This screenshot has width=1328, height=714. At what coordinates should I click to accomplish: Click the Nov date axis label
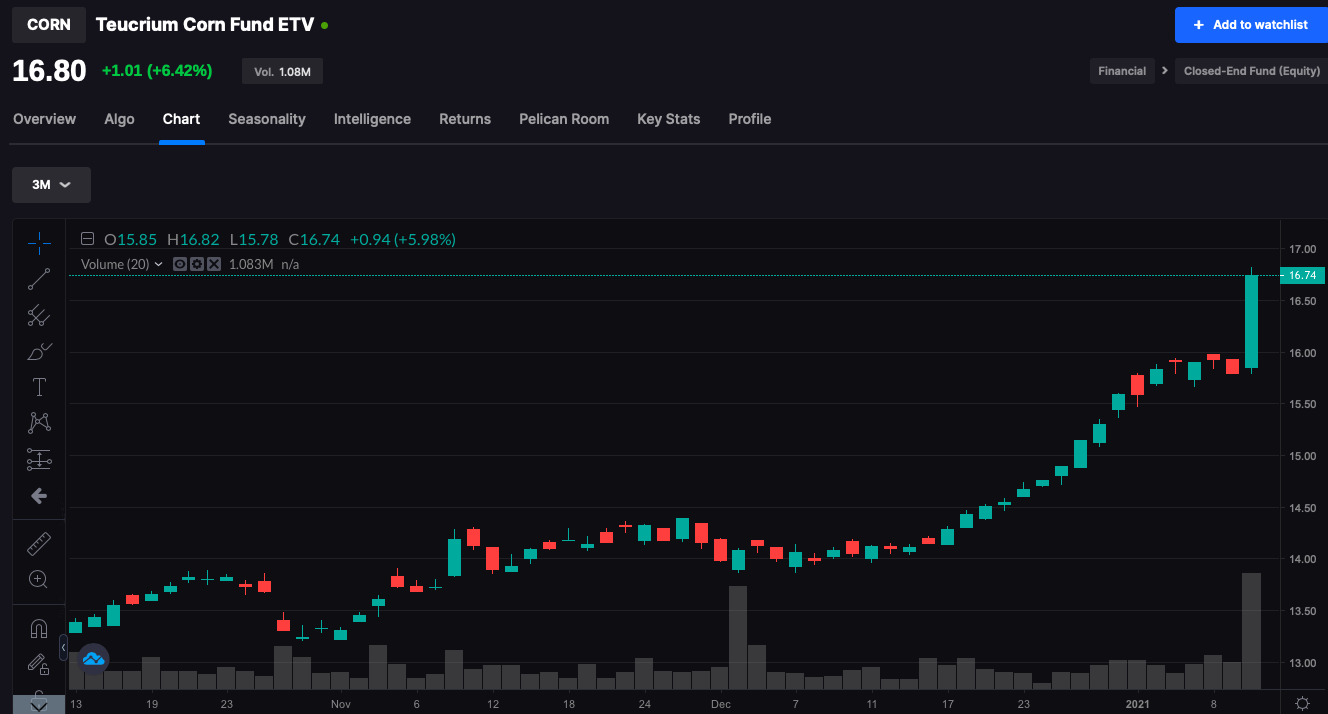click(x=341, y=704)
